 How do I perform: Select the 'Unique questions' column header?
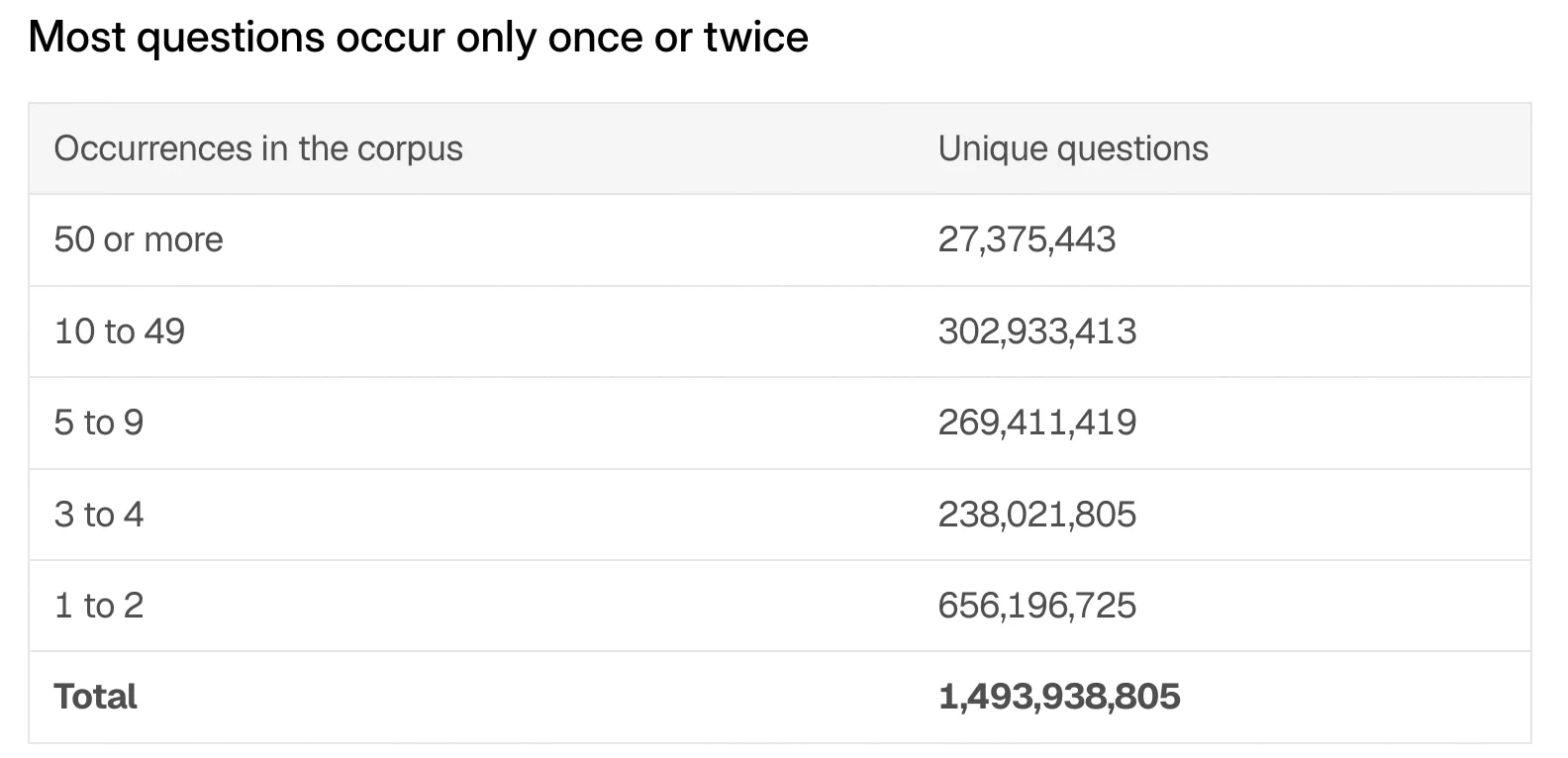(1073, 148)
